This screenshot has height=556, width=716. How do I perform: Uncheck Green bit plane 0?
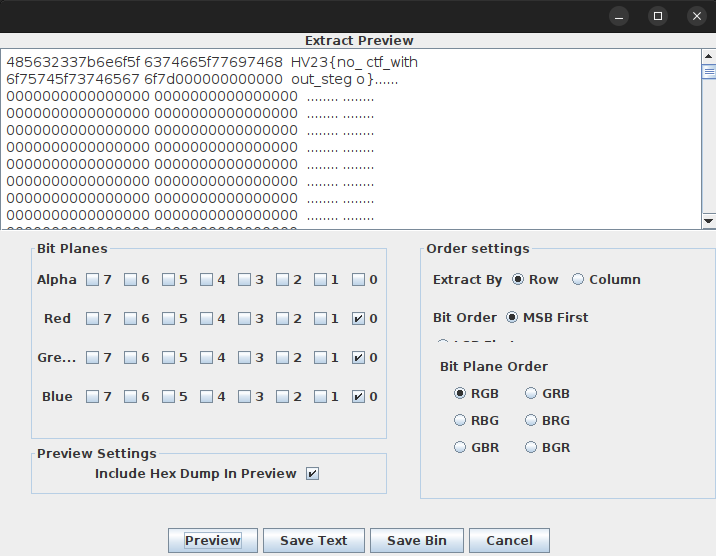coord(359,358)
